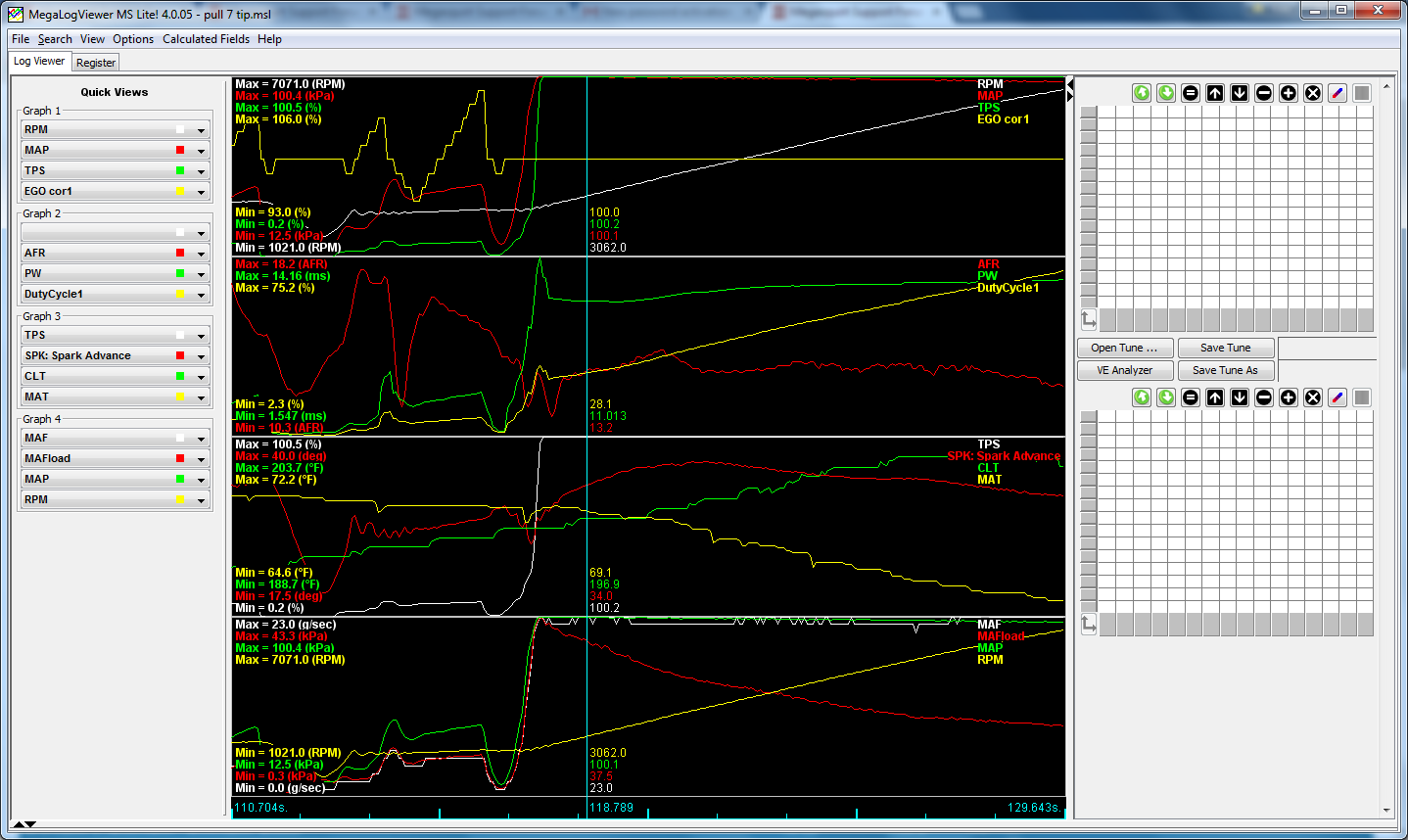
Task: Click black up-arrow increment icon in upper table toolbar
Action: coord(1215,93)
